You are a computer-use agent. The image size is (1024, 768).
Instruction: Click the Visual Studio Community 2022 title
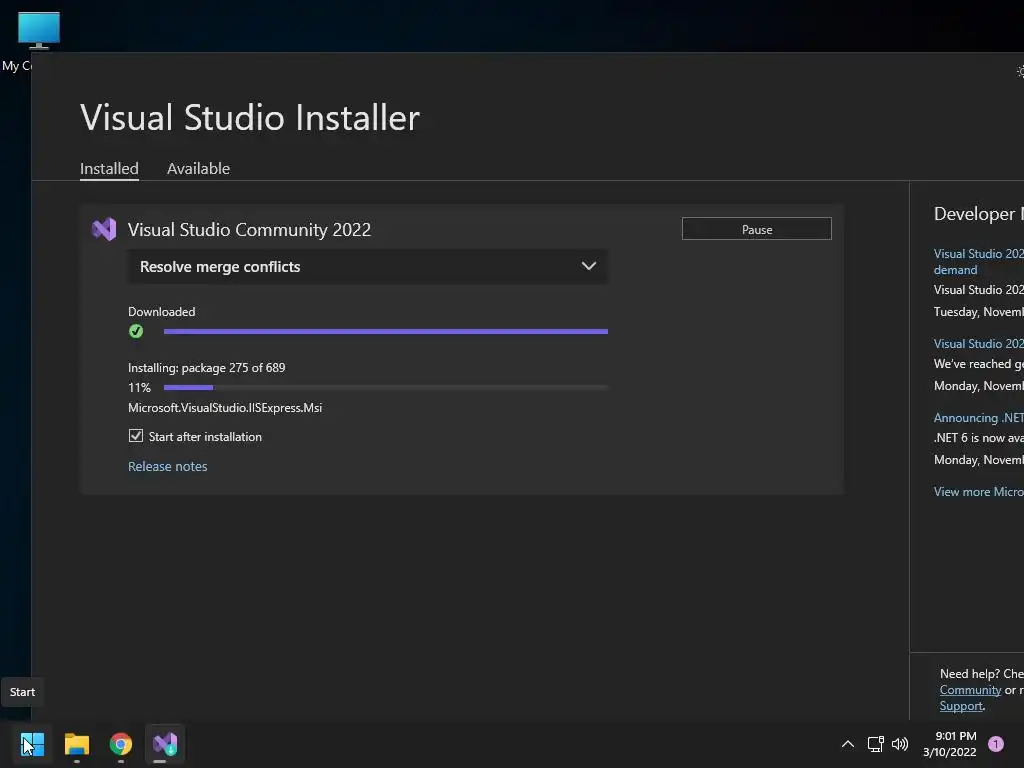tap(249, 230)
